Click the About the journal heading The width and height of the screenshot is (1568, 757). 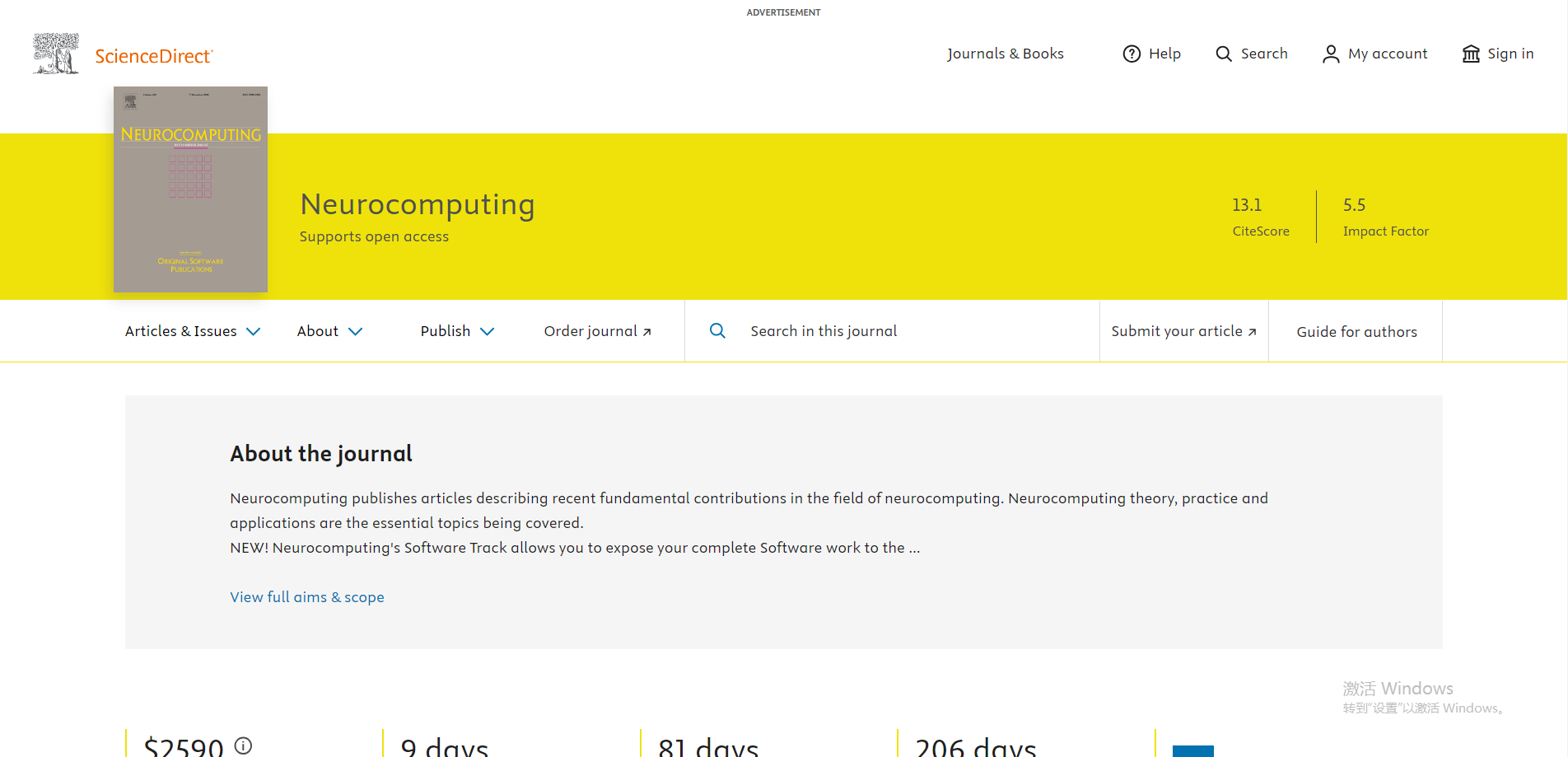click(321, 454)
